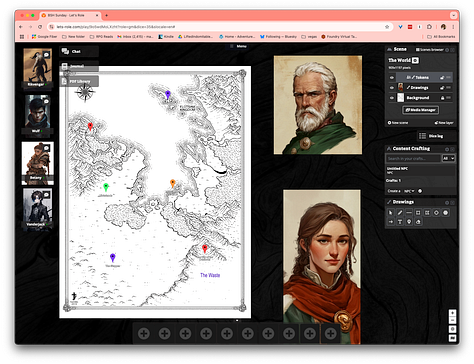Screen dimensions: 474x364
Task: Open the Foundry Virtual Ta... bookmark
Action: coord(339,37)
